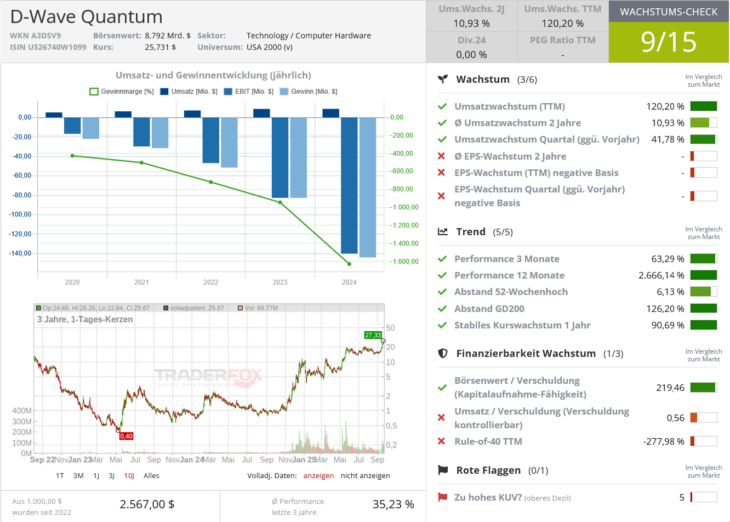Click the checkmark beside Performance 3 Monate
730x522 pixels.
tap(442, 259)
